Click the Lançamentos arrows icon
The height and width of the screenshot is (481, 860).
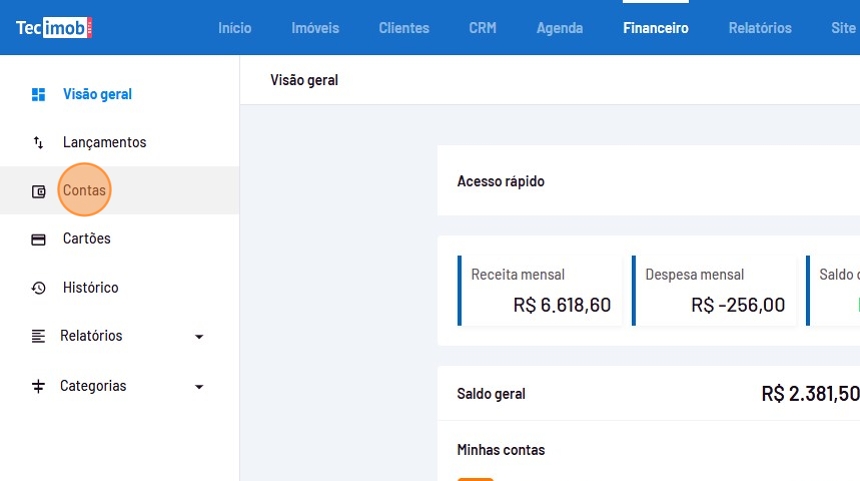(x=39, y=143)
